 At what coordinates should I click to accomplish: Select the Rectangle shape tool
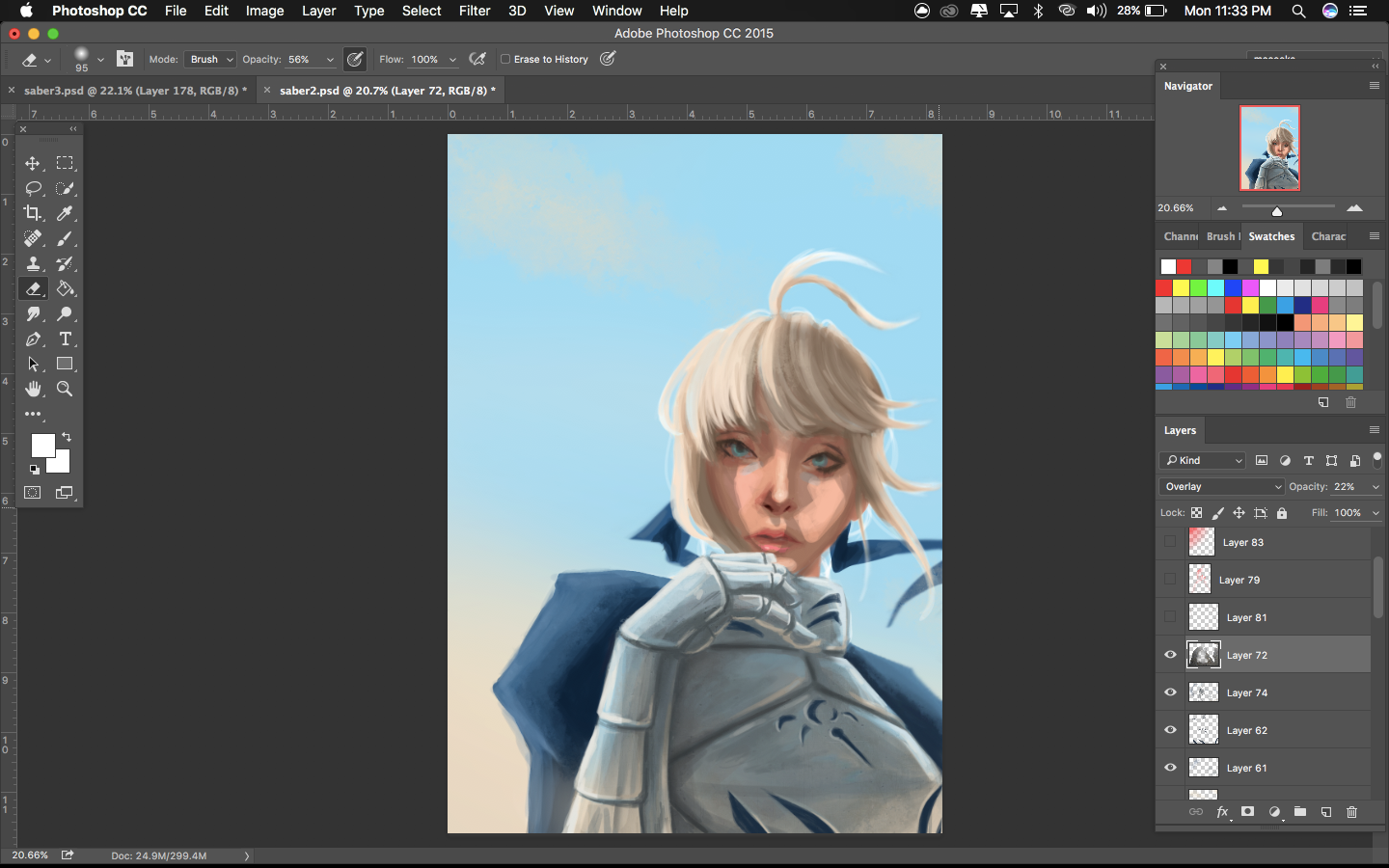(x=65, y=364)
